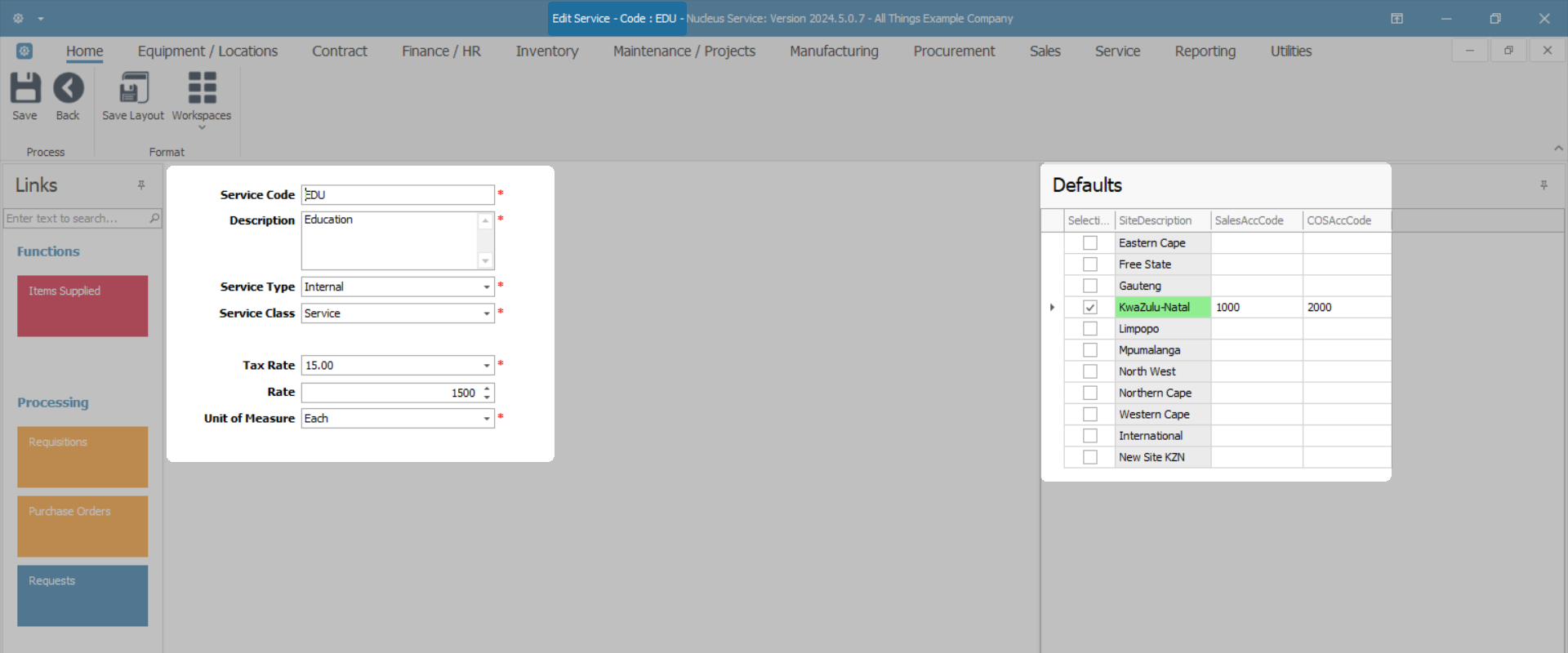Untick the KwaZulu-Natal checkbox
The width and height of the screenshot is (1568, 653).
(x=1090, y=307)
